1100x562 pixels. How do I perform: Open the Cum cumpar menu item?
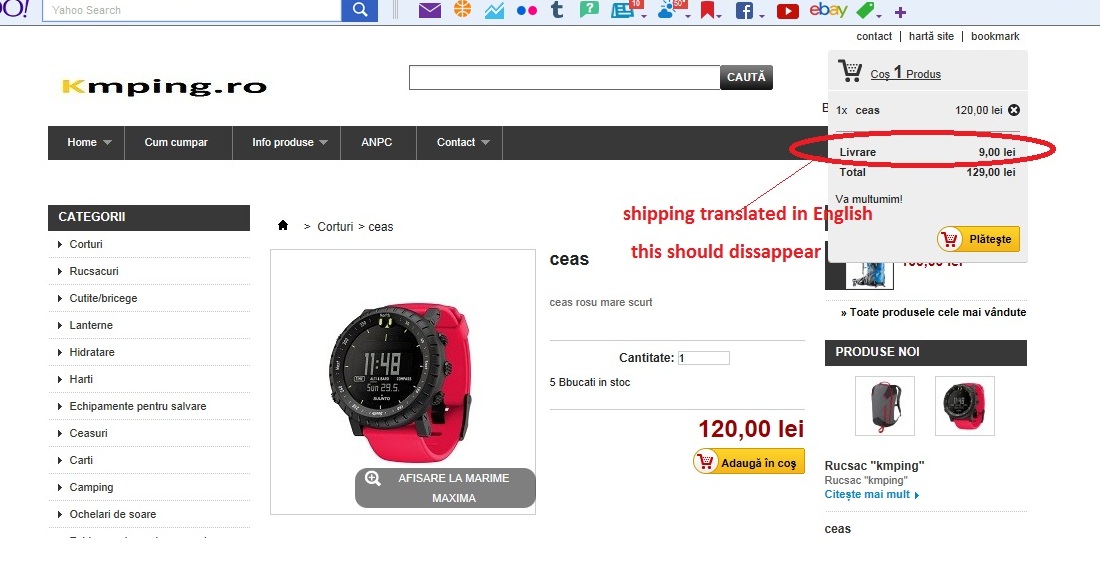coord(176,142)
